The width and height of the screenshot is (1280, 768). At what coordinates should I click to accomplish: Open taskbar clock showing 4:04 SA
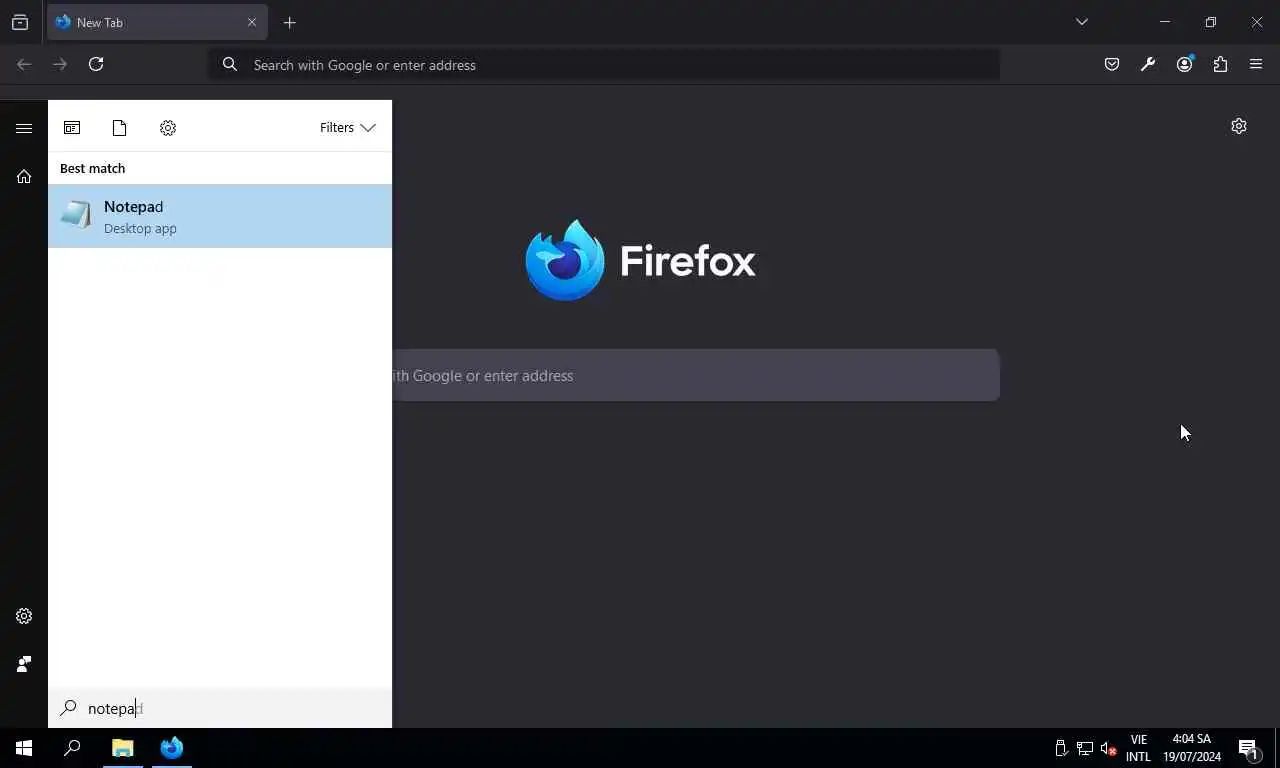1191,748
